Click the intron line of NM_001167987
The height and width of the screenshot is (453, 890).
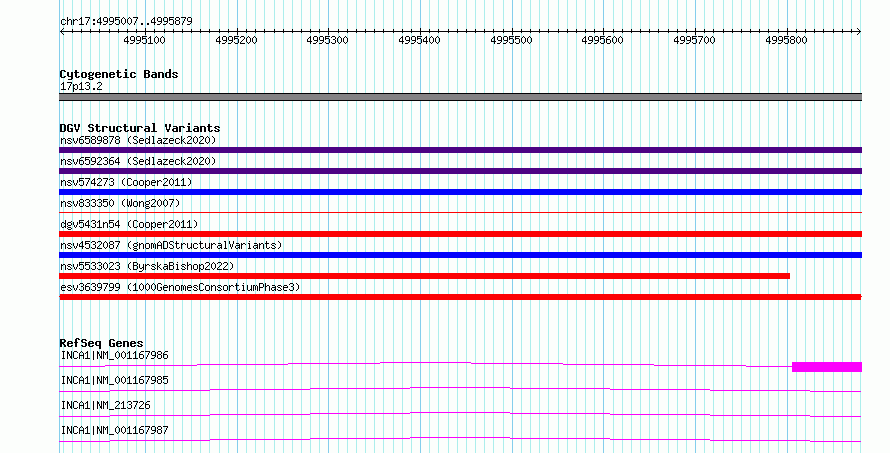(x=460, y=437)
